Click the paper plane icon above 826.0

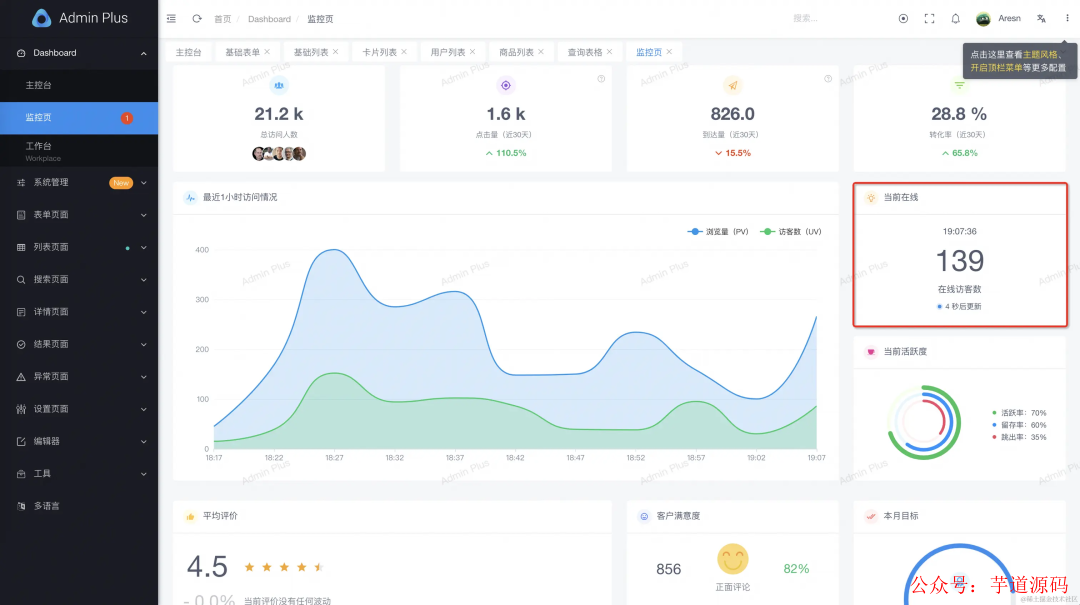tap(733, 85)
